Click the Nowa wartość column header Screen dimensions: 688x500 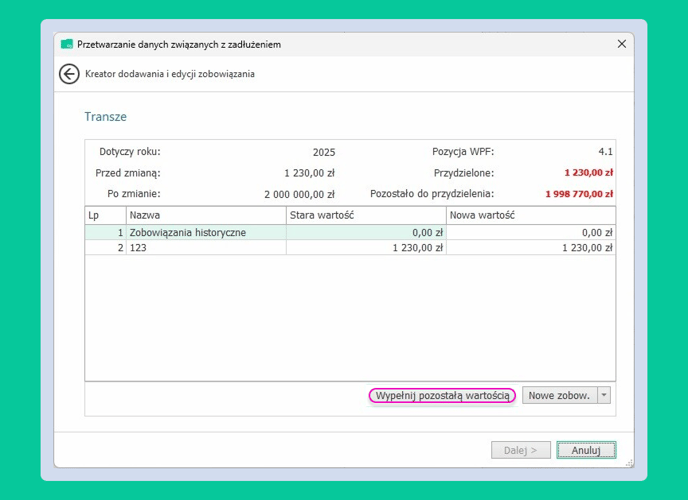(x=531, y=215)
